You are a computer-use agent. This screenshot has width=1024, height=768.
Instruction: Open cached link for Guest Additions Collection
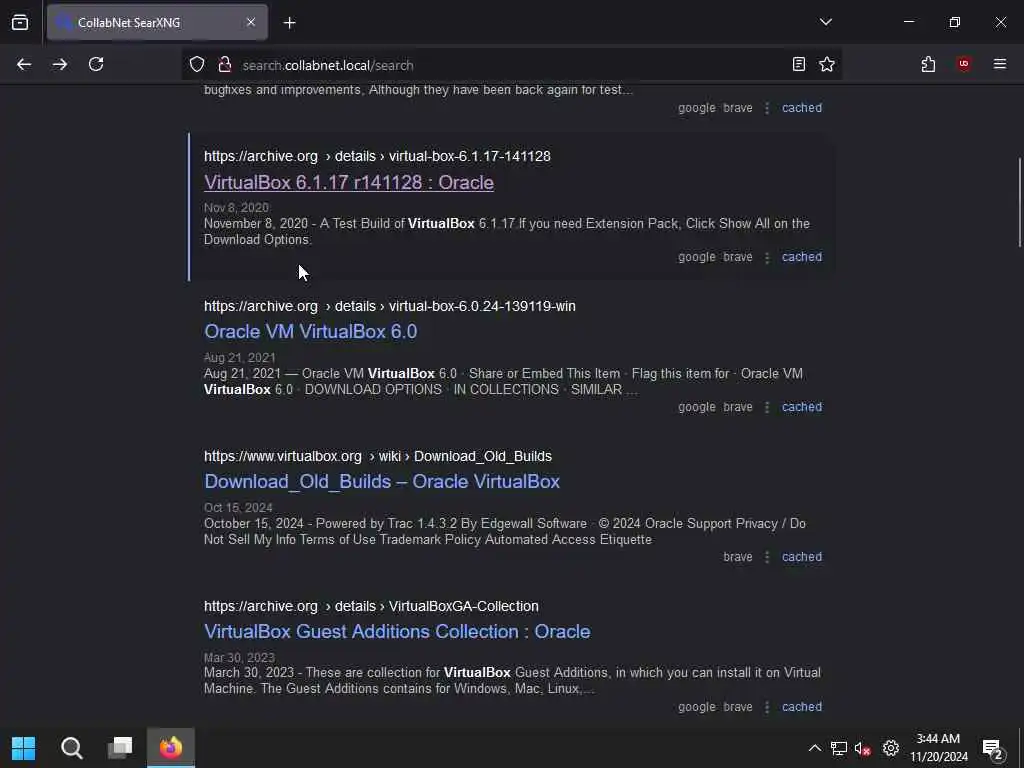(x=802, y=707)
